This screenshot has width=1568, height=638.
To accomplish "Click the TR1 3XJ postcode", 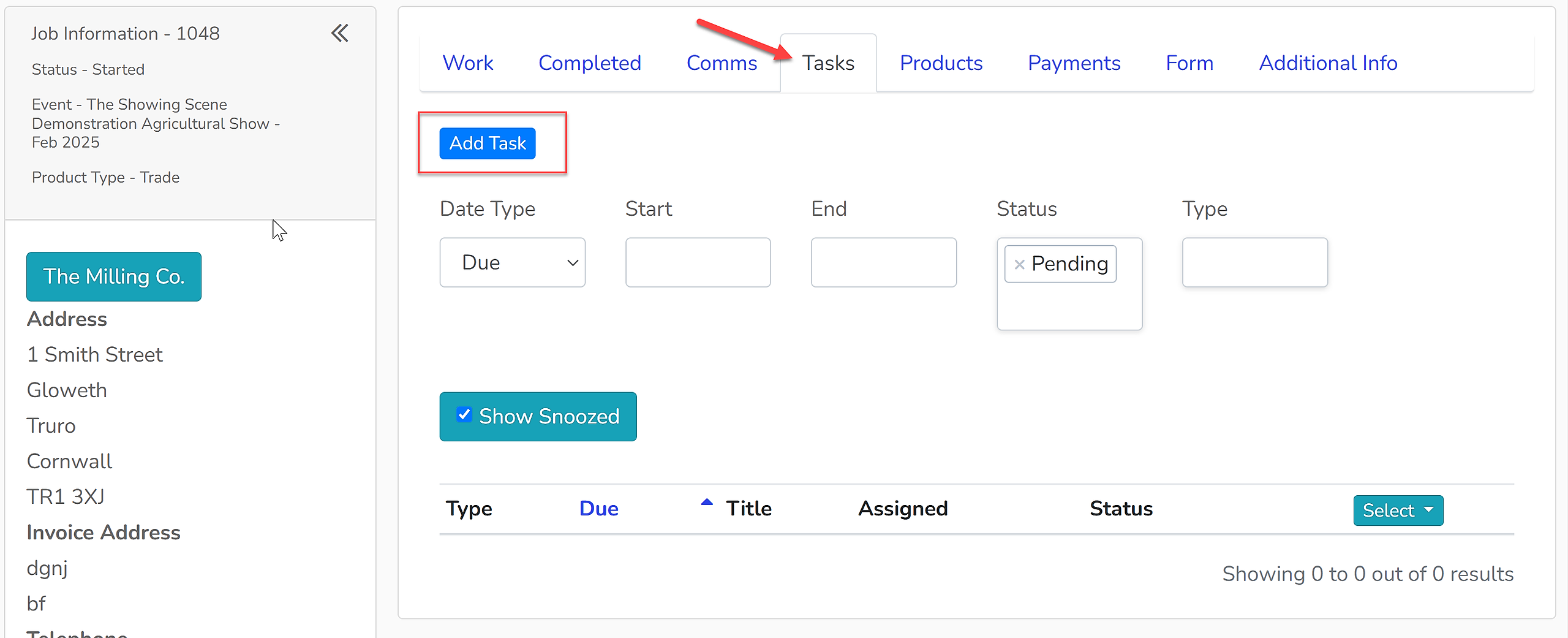I will (66, 496).
